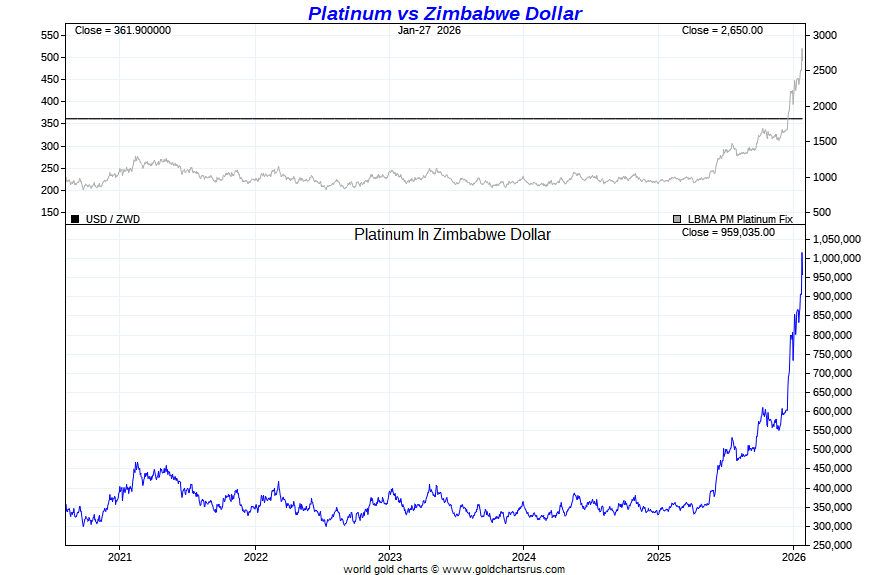Click the 250 left axis label
This screenshot has height=575, width=890.
point(50,168)
